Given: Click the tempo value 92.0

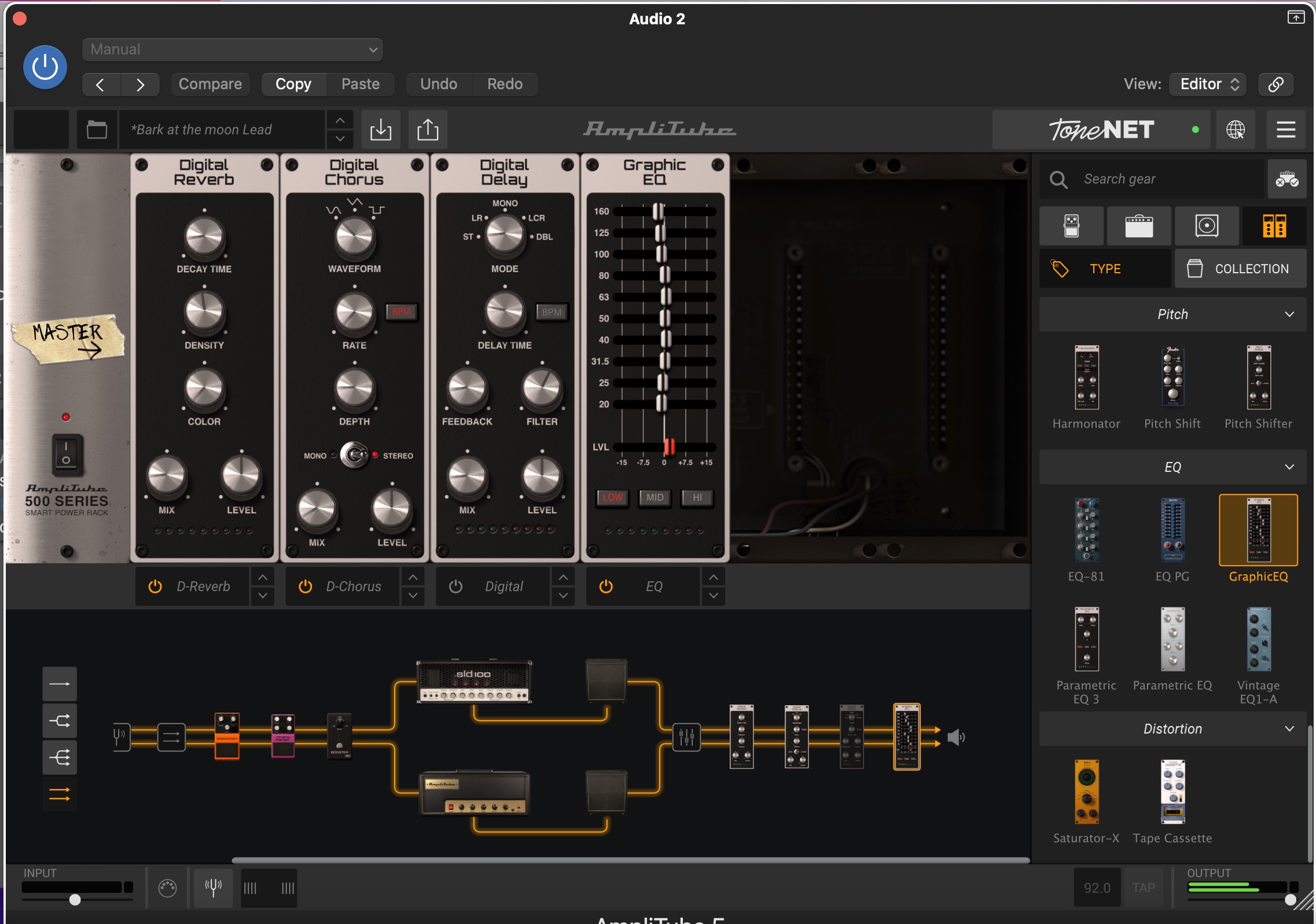Looking at the screenshot, I should click(x=1097, y=888).
